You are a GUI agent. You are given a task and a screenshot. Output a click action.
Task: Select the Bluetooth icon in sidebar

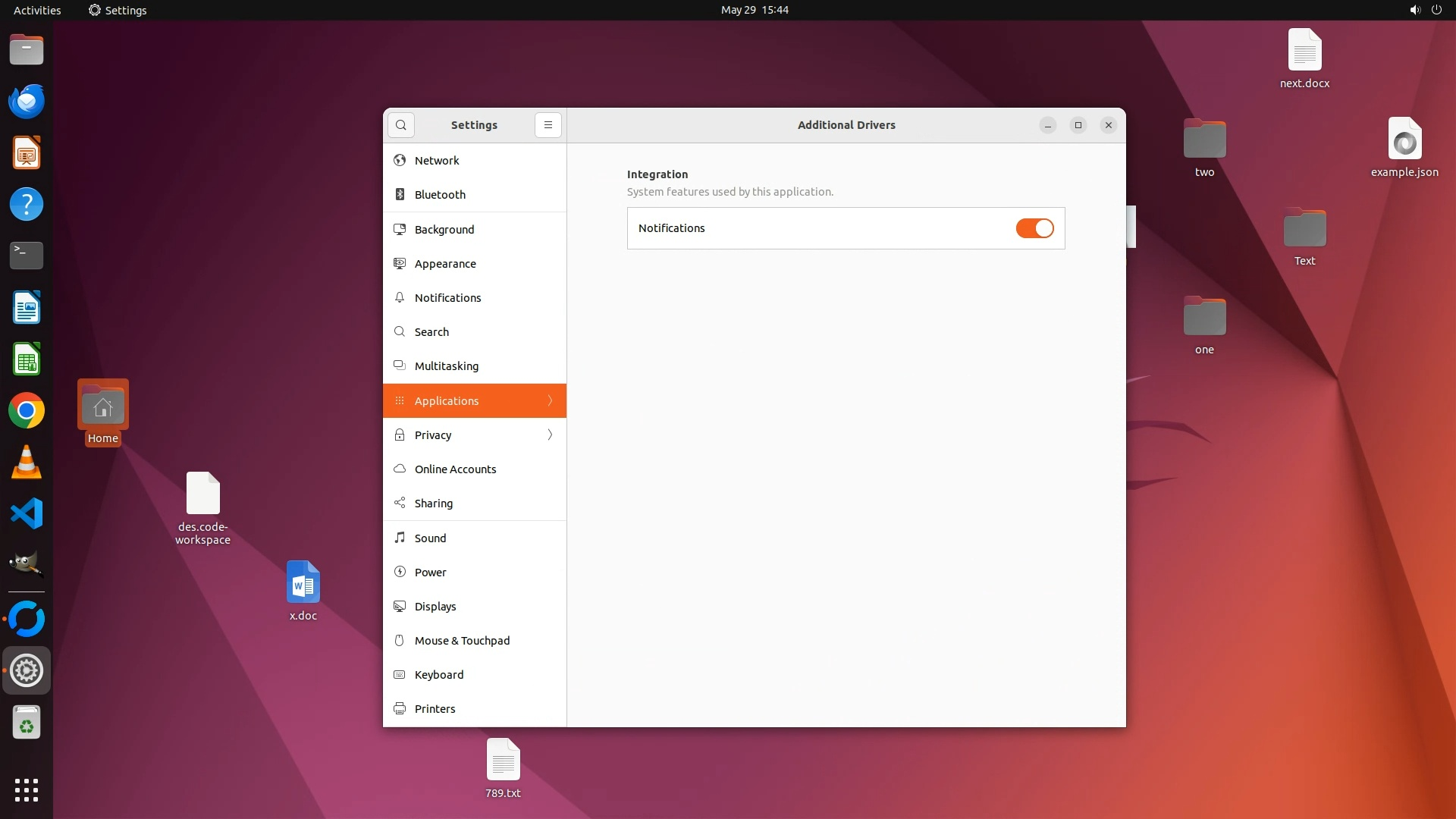[x=400, y=195]
